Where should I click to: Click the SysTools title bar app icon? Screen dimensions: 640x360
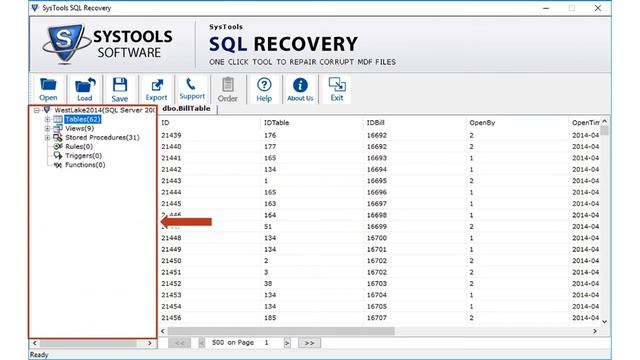[x=35, y=8]
